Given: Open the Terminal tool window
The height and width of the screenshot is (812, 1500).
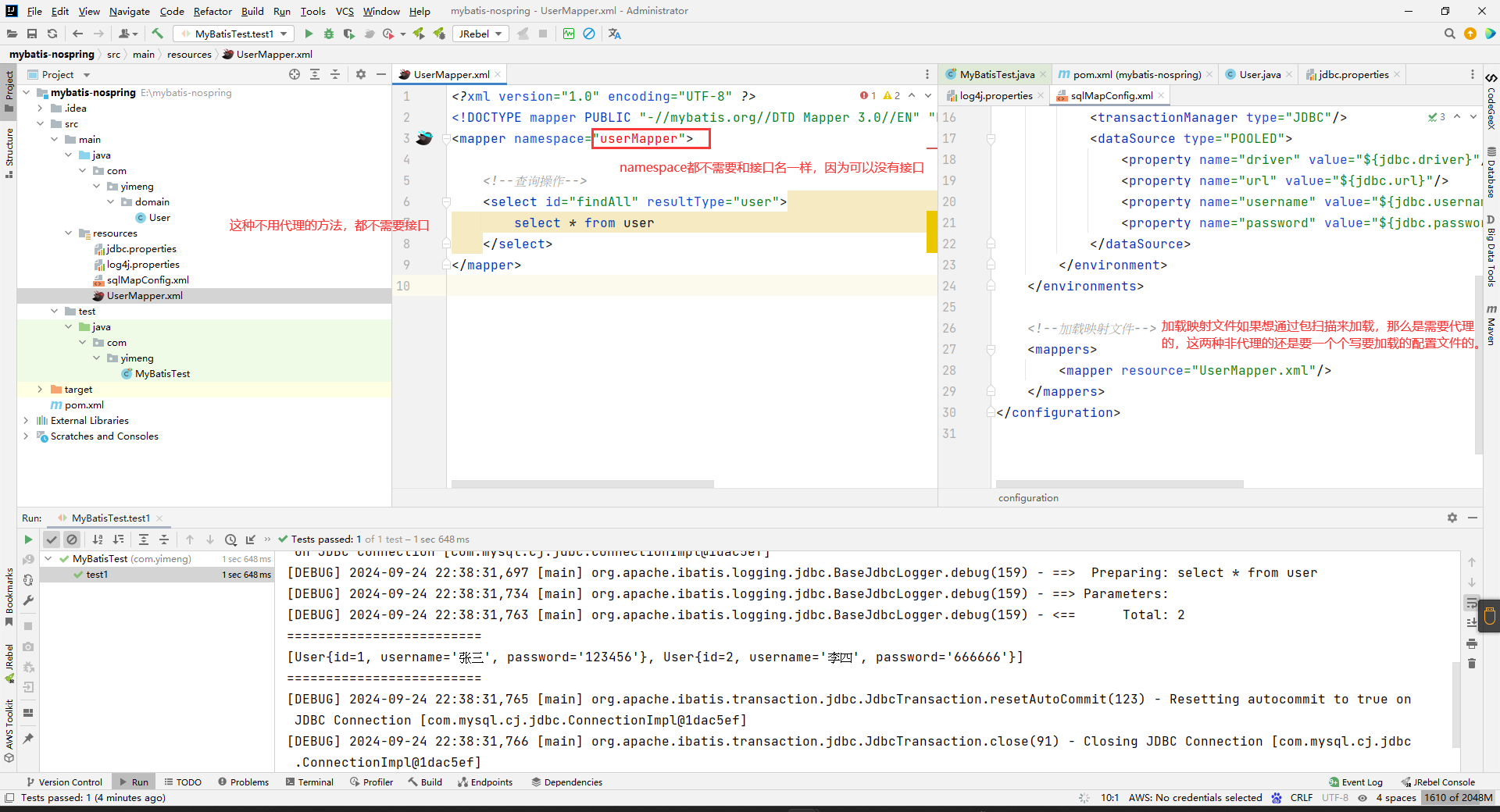Looking at the screenshot, I should pyautogui.click(x=309, y=782).
